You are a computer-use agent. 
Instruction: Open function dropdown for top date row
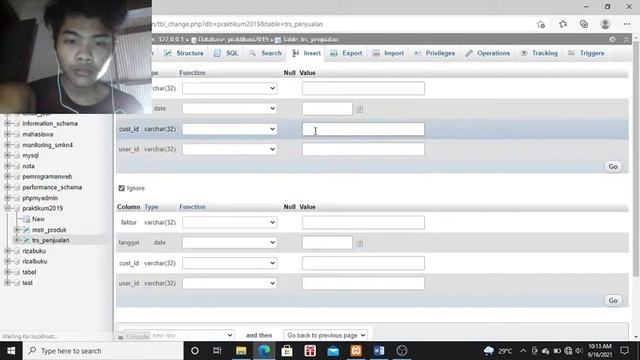[229, 109]
